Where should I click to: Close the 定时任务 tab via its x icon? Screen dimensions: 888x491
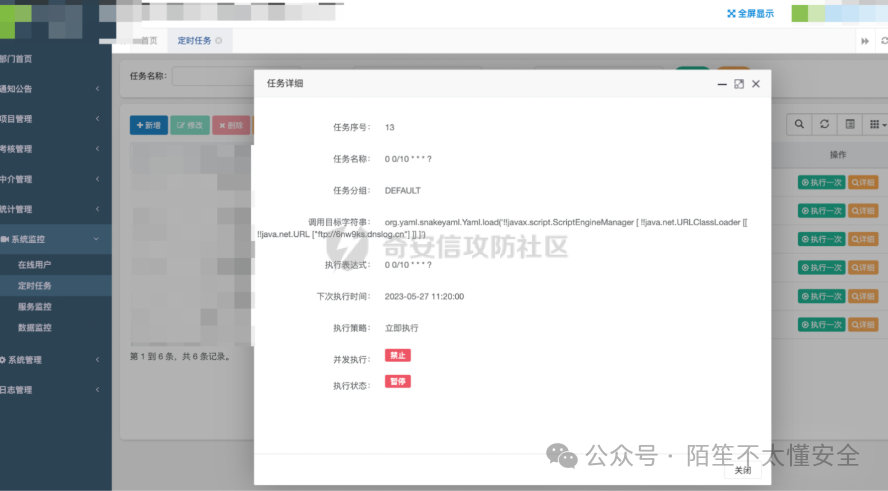click(219, 41)
